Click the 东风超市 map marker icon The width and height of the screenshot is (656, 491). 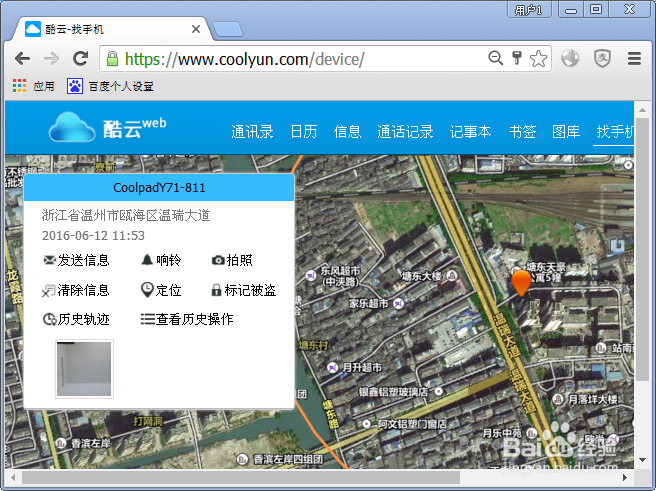[310, 276]
